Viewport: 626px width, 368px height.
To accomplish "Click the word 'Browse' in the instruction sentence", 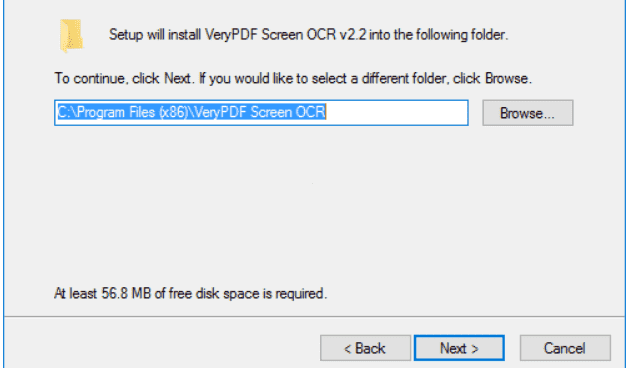I will pos(506,78).
